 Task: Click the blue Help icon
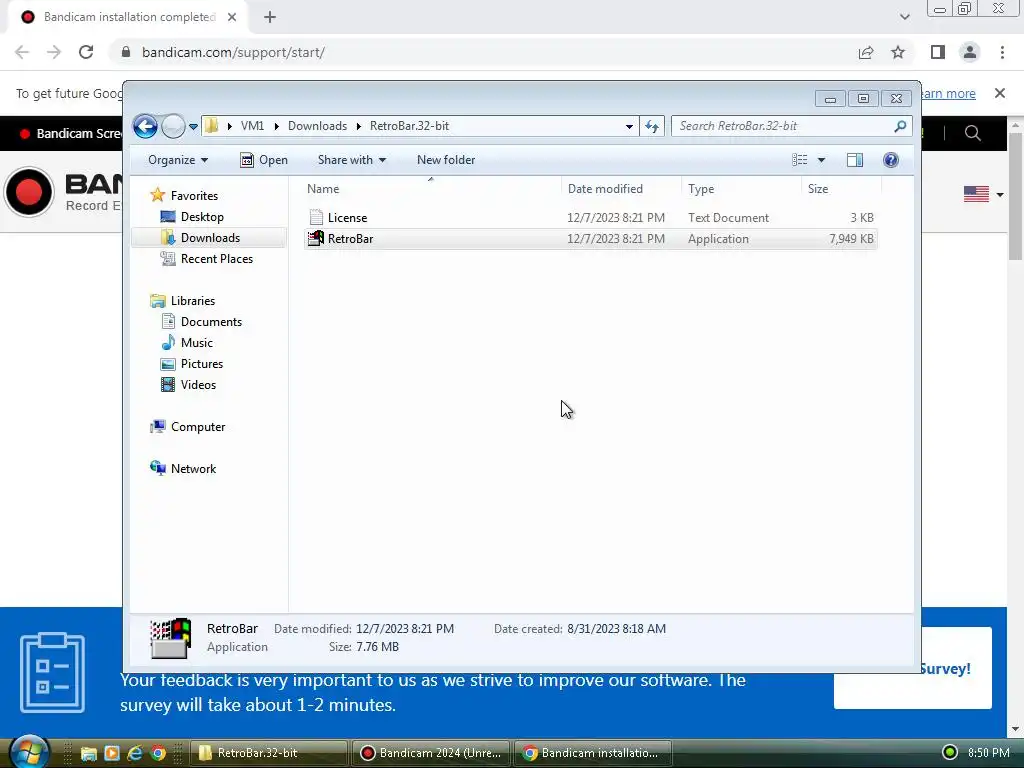(x=891, y=160)
